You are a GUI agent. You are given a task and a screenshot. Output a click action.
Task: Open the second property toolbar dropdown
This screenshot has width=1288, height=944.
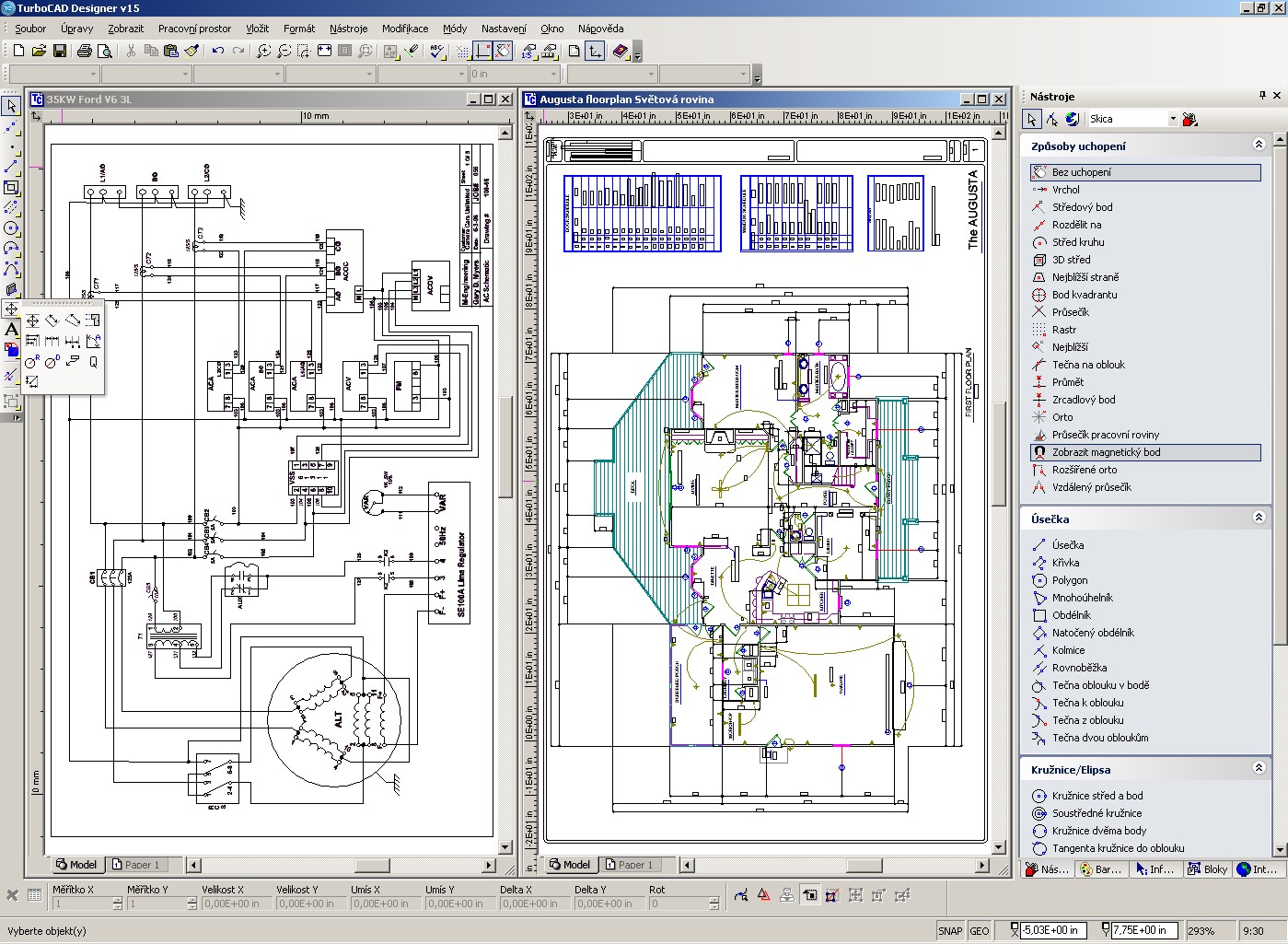(x=185, y=74)
